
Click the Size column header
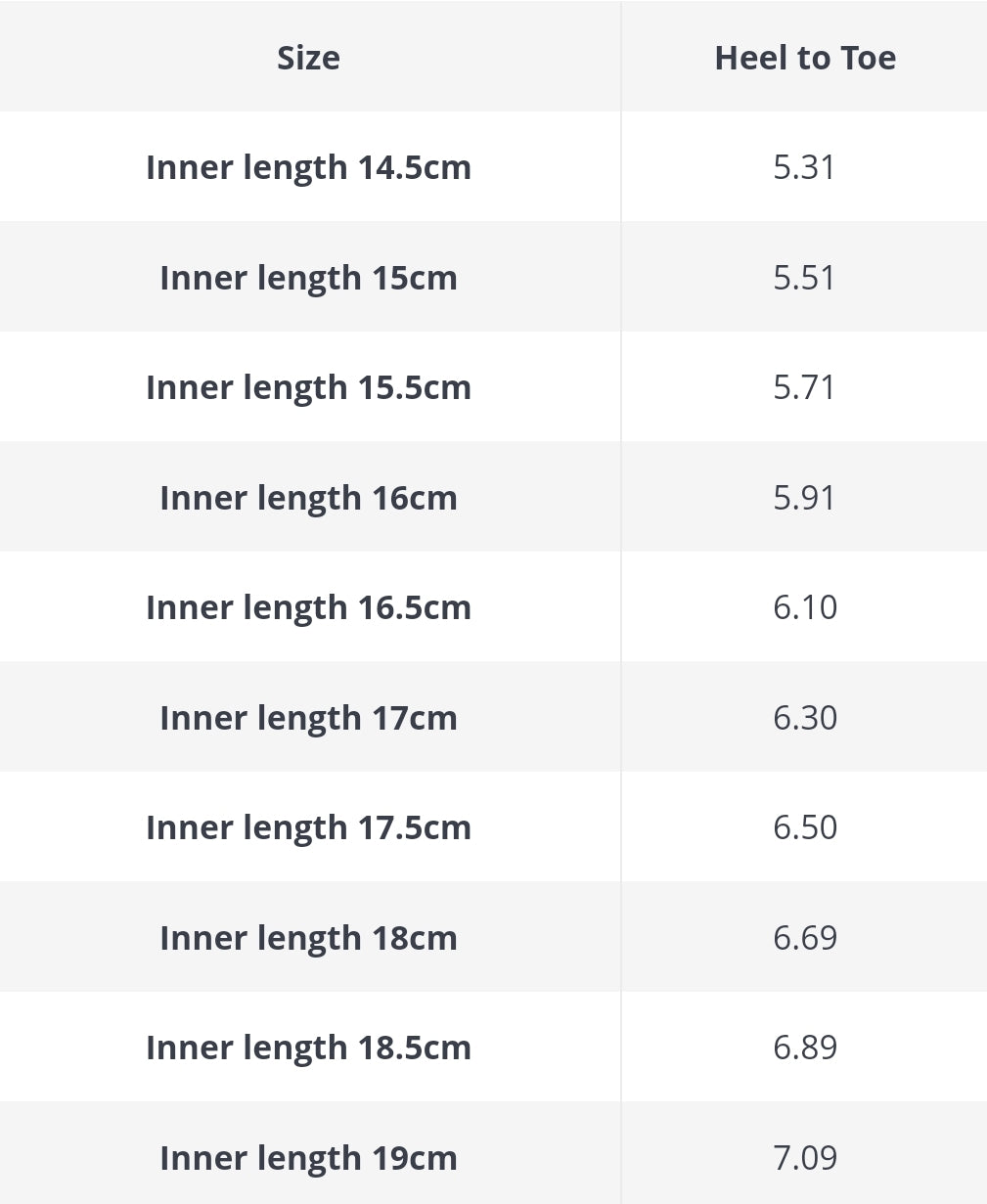[x=308, y=58]
